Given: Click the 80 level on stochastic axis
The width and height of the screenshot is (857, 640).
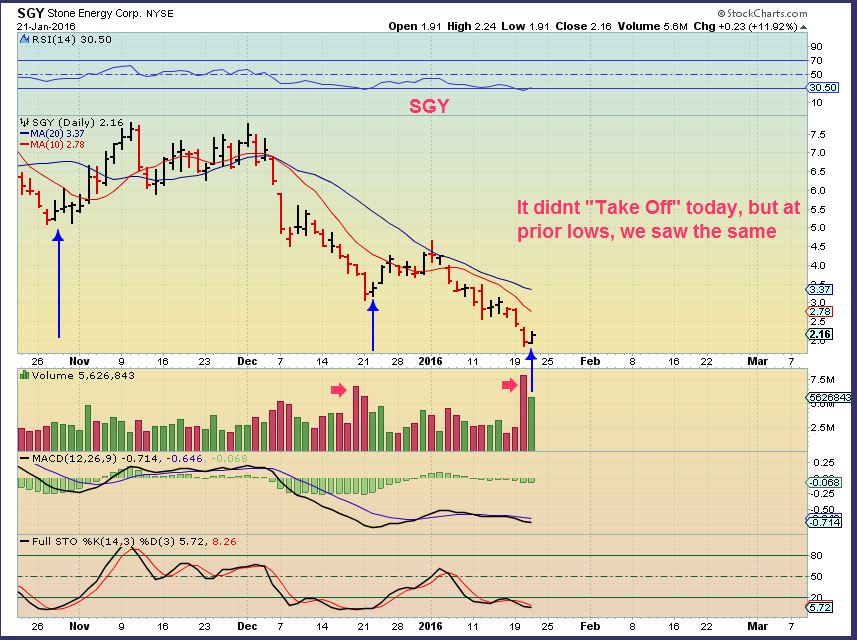Looking at the screenshot, I should coord(817,556).
